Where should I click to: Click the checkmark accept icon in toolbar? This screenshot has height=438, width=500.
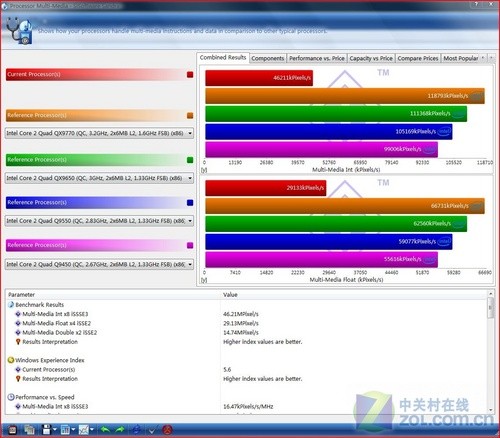[x=152, y=430]
